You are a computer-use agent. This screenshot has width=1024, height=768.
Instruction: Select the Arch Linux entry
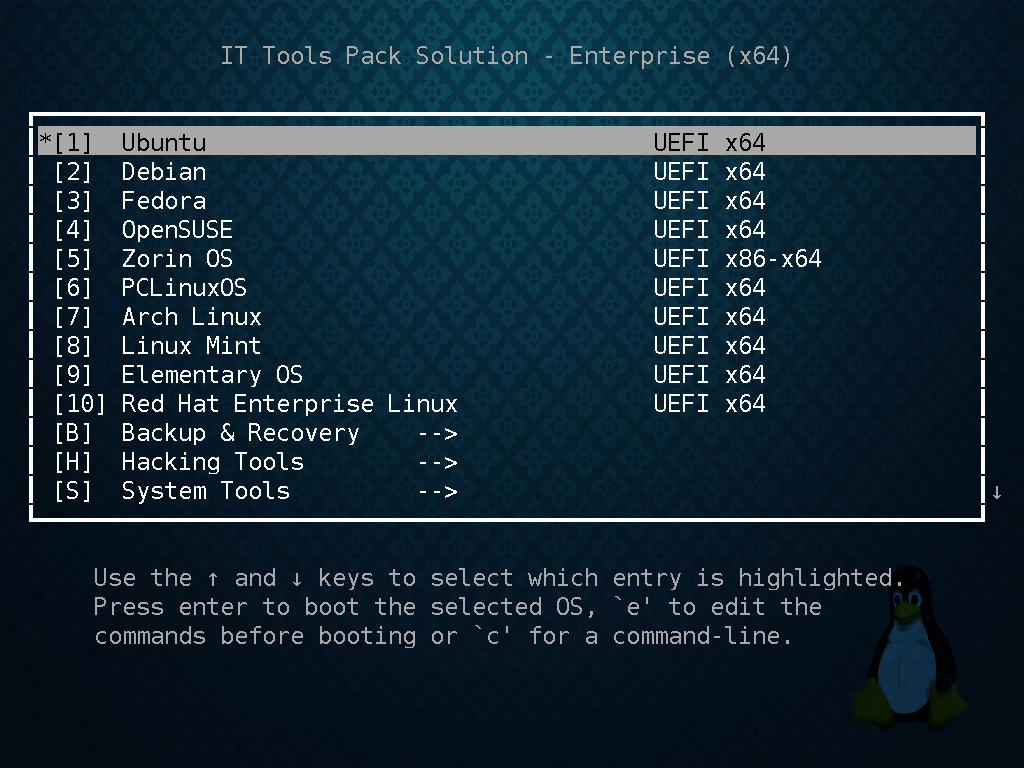click(507, 316)
